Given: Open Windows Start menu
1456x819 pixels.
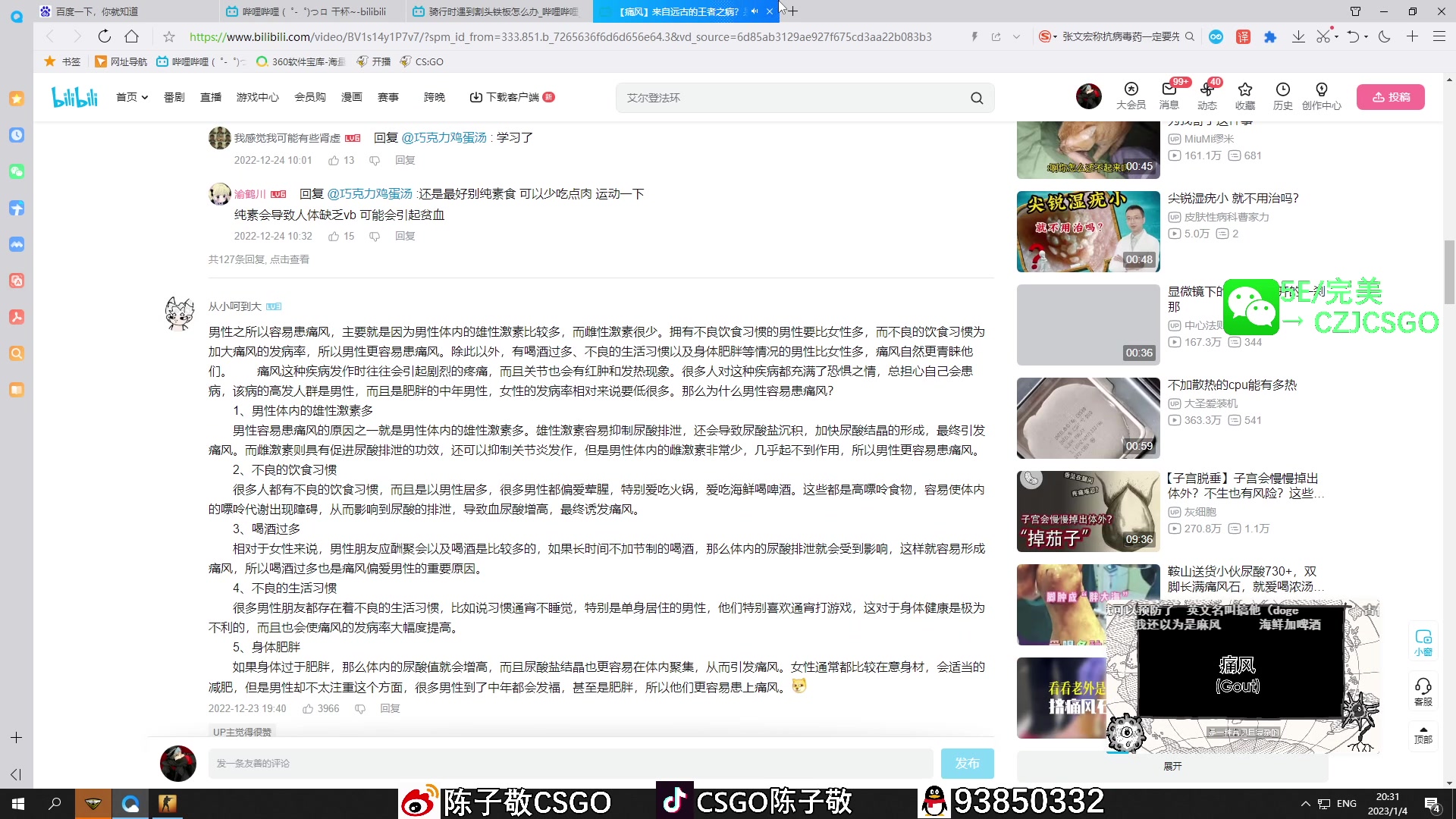Looking at the screenshot, I should pyautogui.click(x=18, y=803).
